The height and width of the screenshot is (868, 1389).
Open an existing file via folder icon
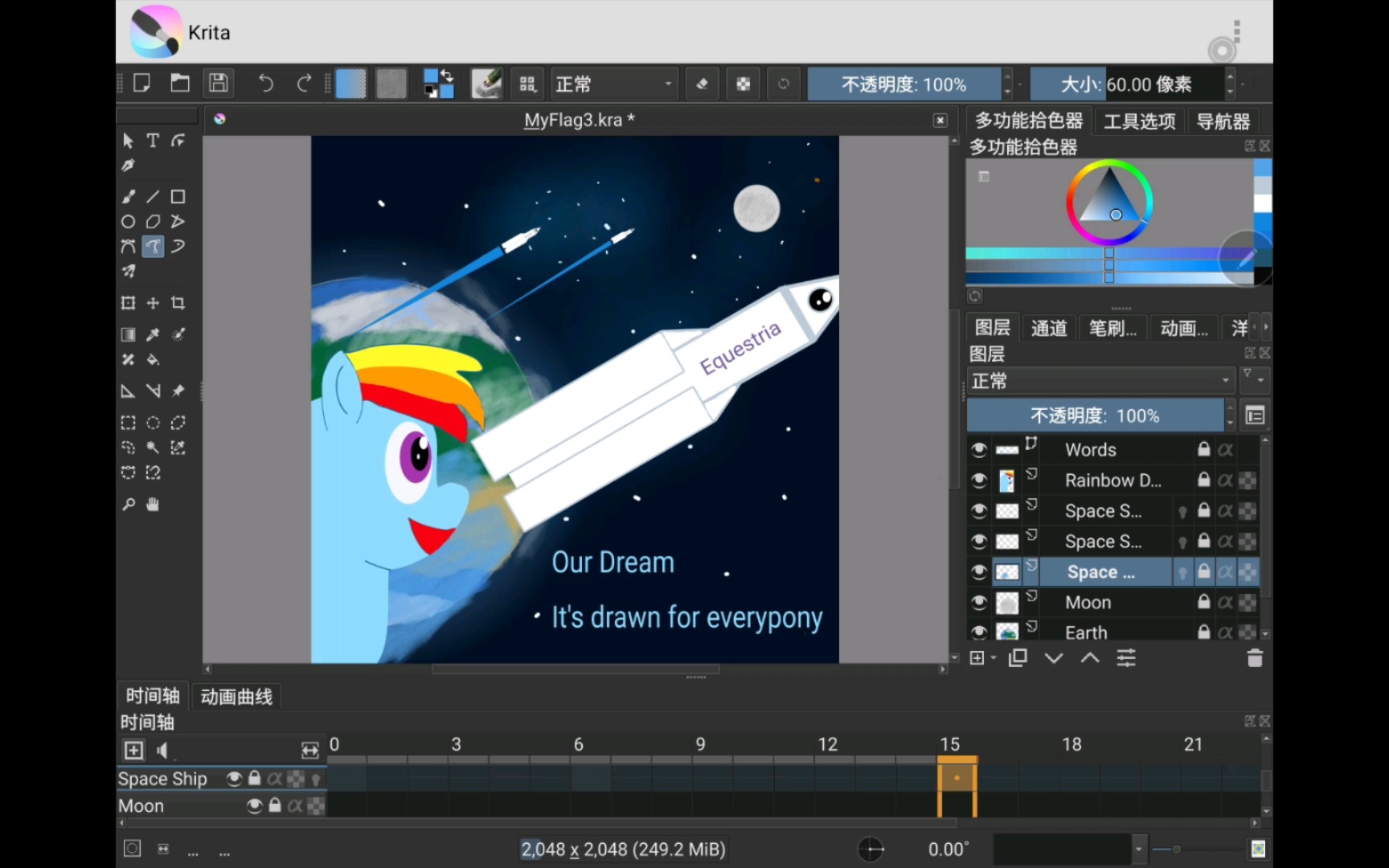(x=180, y=84)
